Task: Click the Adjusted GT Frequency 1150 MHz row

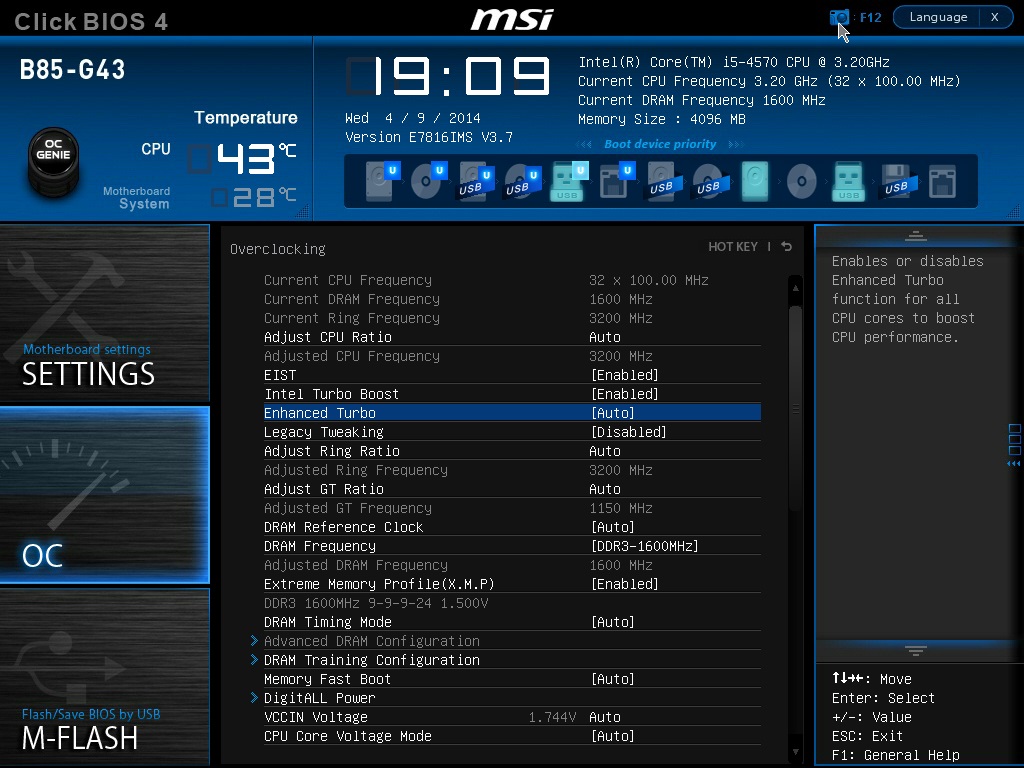Action: click(x=512, y=507)
